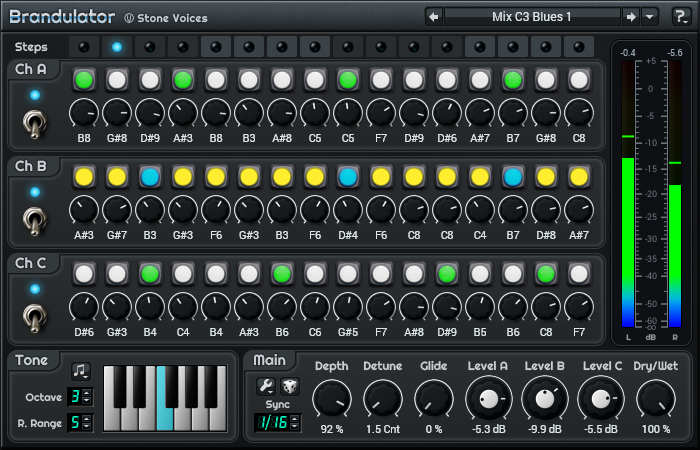Click the highlighted cyan piano key

165,419
